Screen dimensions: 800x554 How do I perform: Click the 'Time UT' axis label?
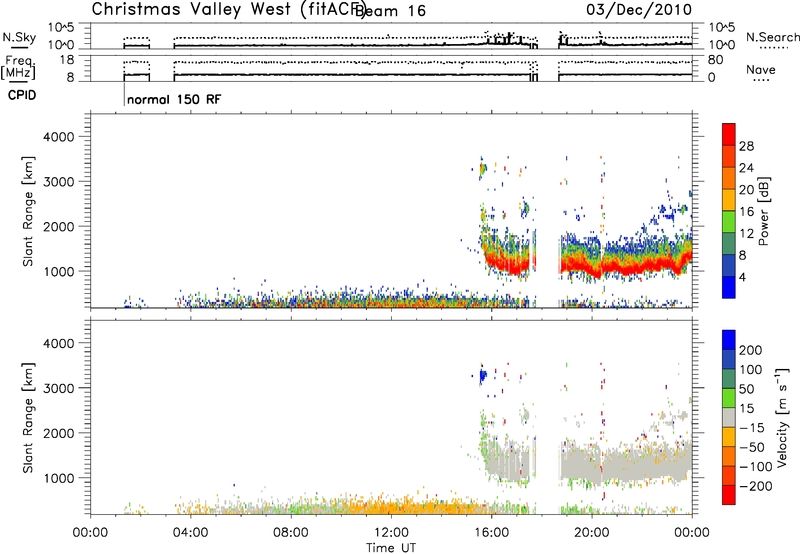391,548
